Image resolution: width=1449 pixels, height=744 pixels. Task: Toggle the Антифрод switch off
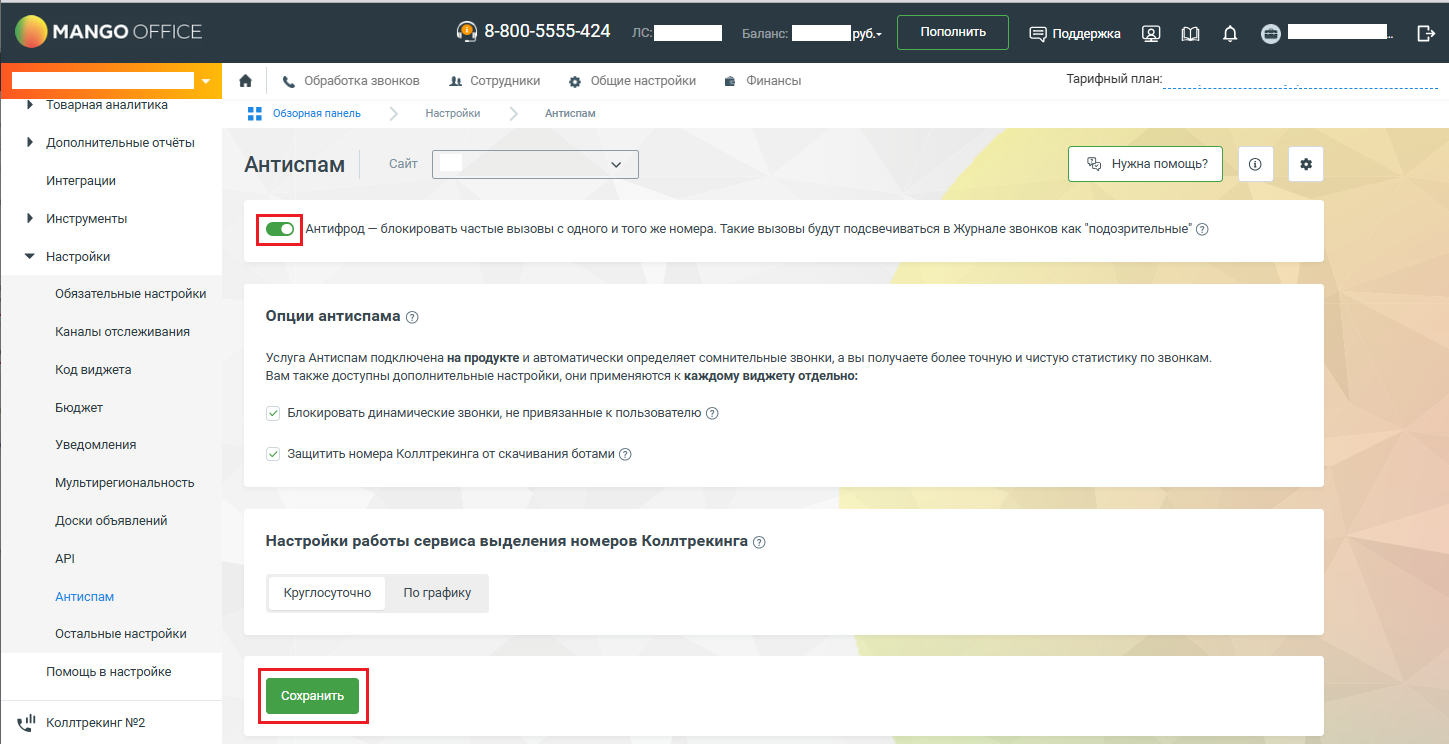click(x=280, y=229)
